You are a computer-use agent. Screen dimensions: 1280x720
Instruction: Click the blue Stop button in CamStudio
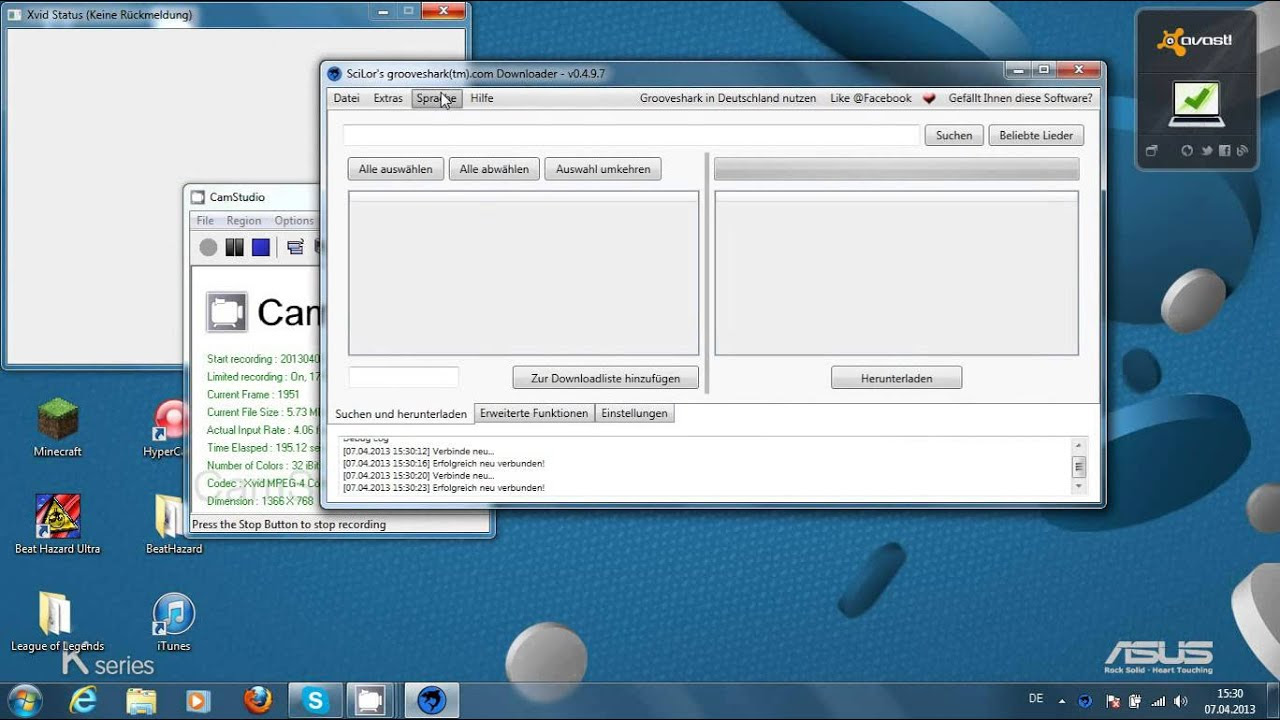260,247
